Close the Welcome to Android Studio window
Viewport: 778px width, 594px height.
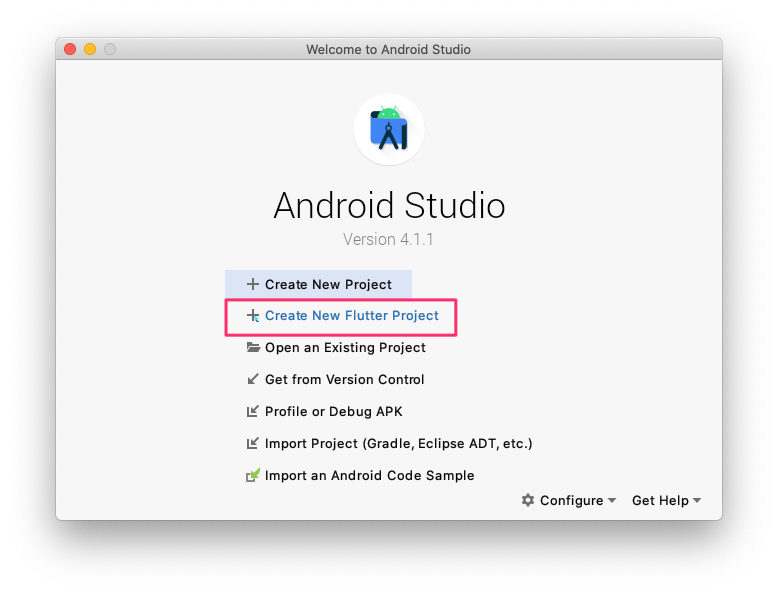pos(70,49)
